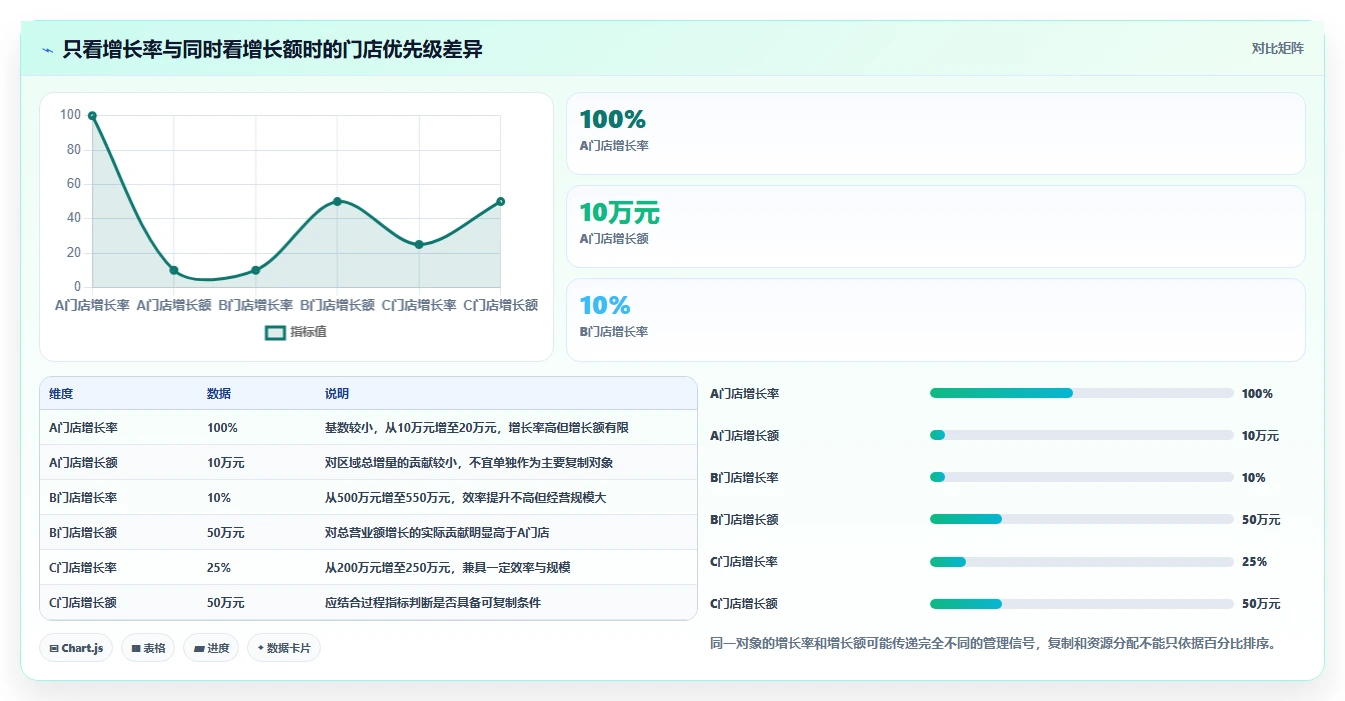Click the 数据 column header

(219, 394)
